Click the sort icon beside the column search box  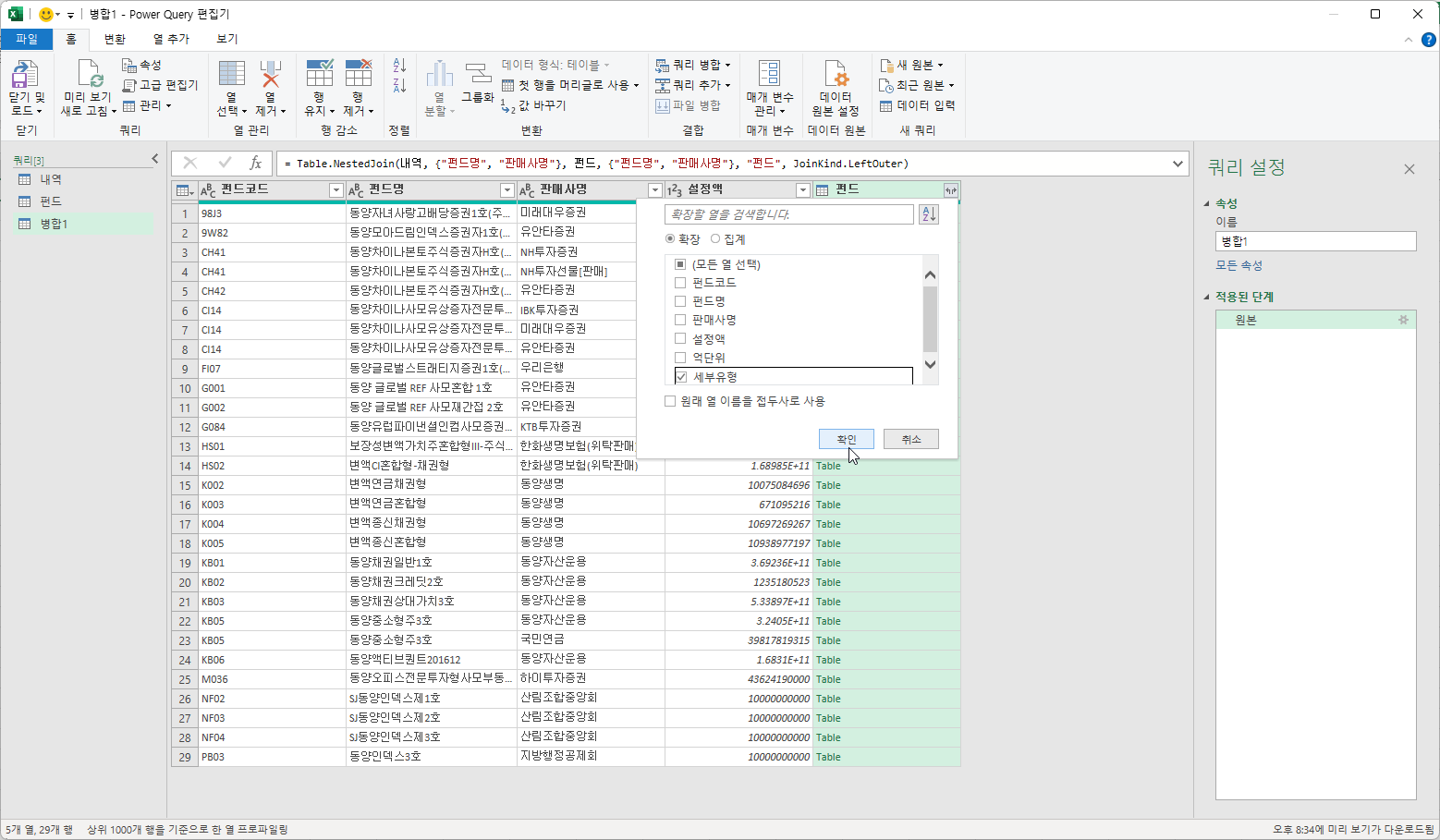coord(929,214)
